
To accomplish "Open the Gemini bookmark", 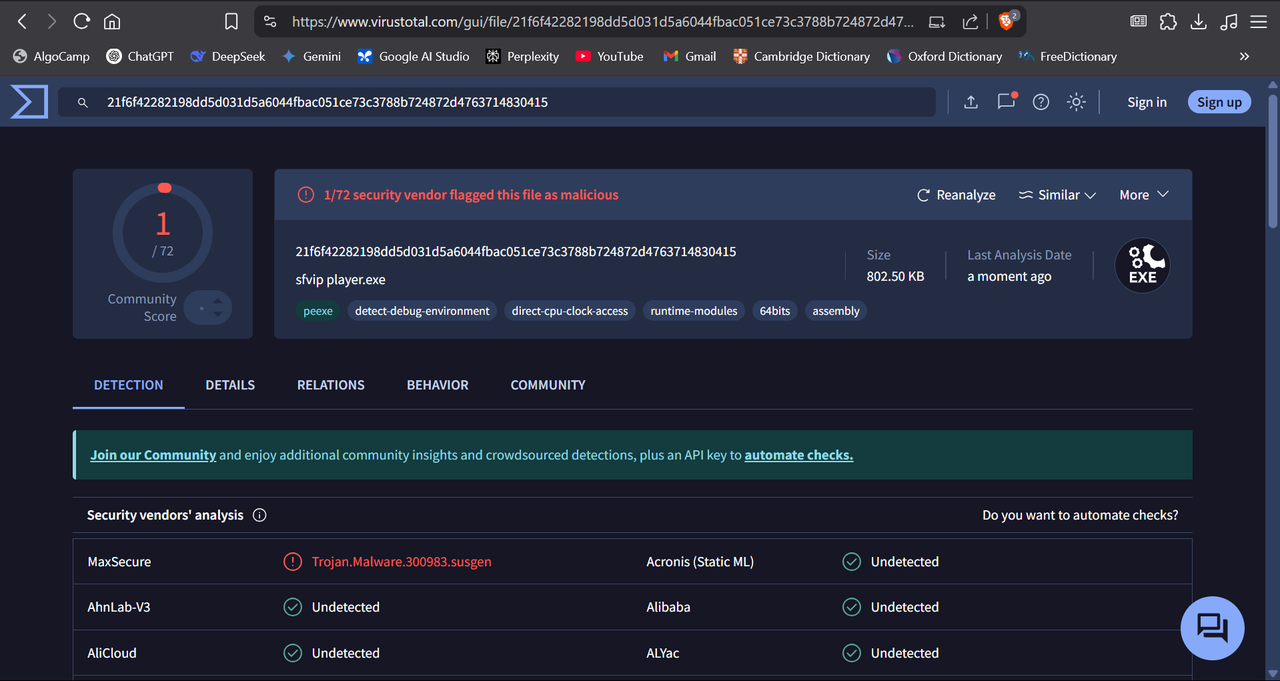I will 311,57.
